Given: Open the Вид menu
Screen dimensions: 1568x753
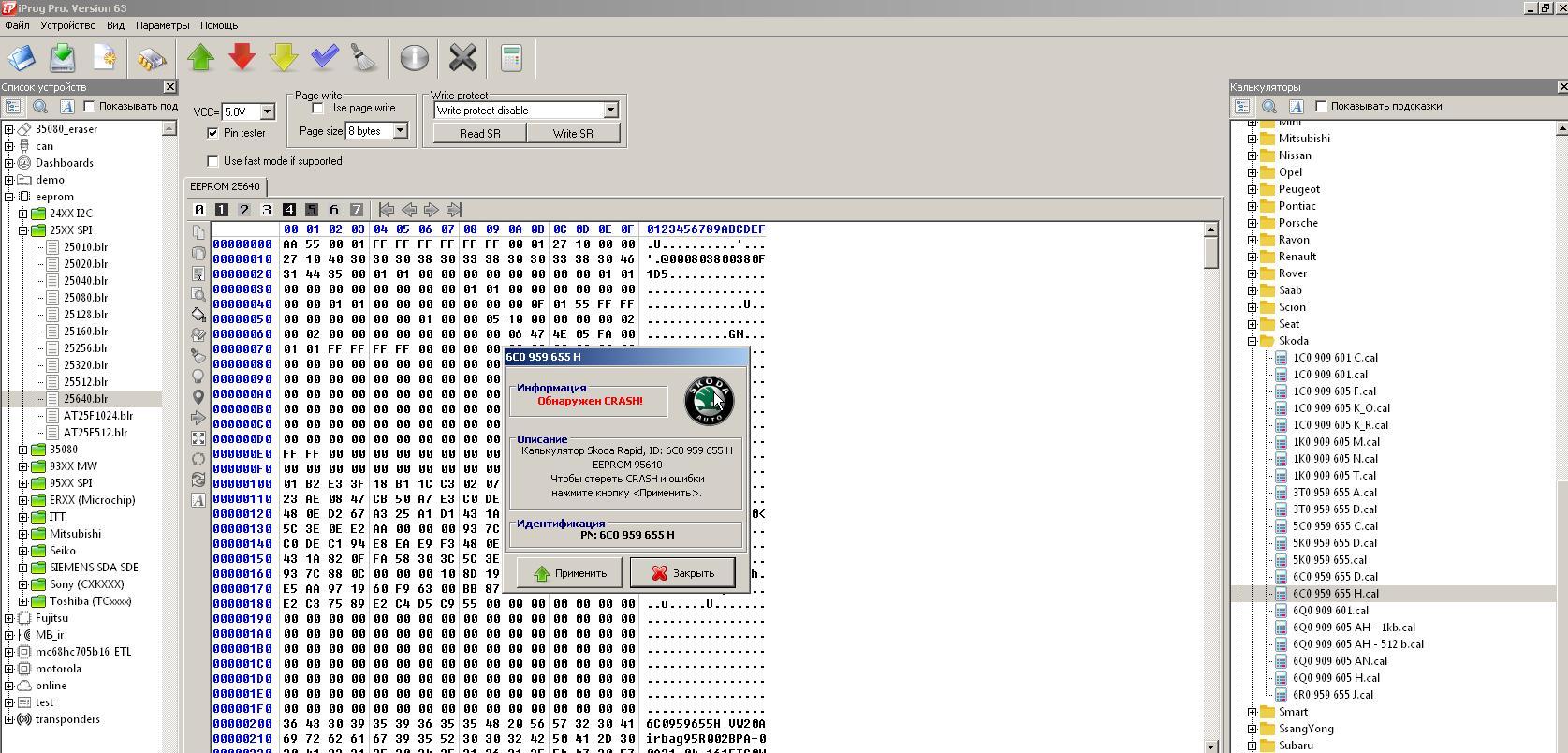Looking at the screenshot, I should point(115,25).
